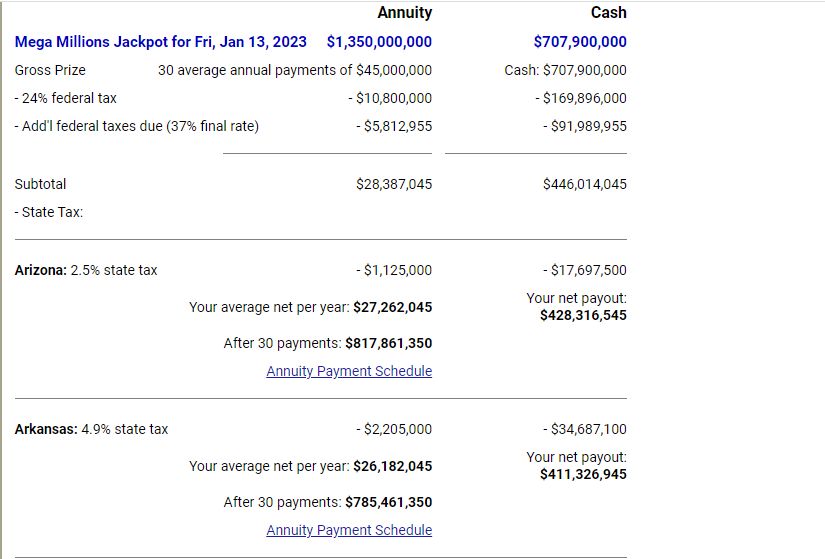
Task: Click the State Tax label
Action: [49, 212]
